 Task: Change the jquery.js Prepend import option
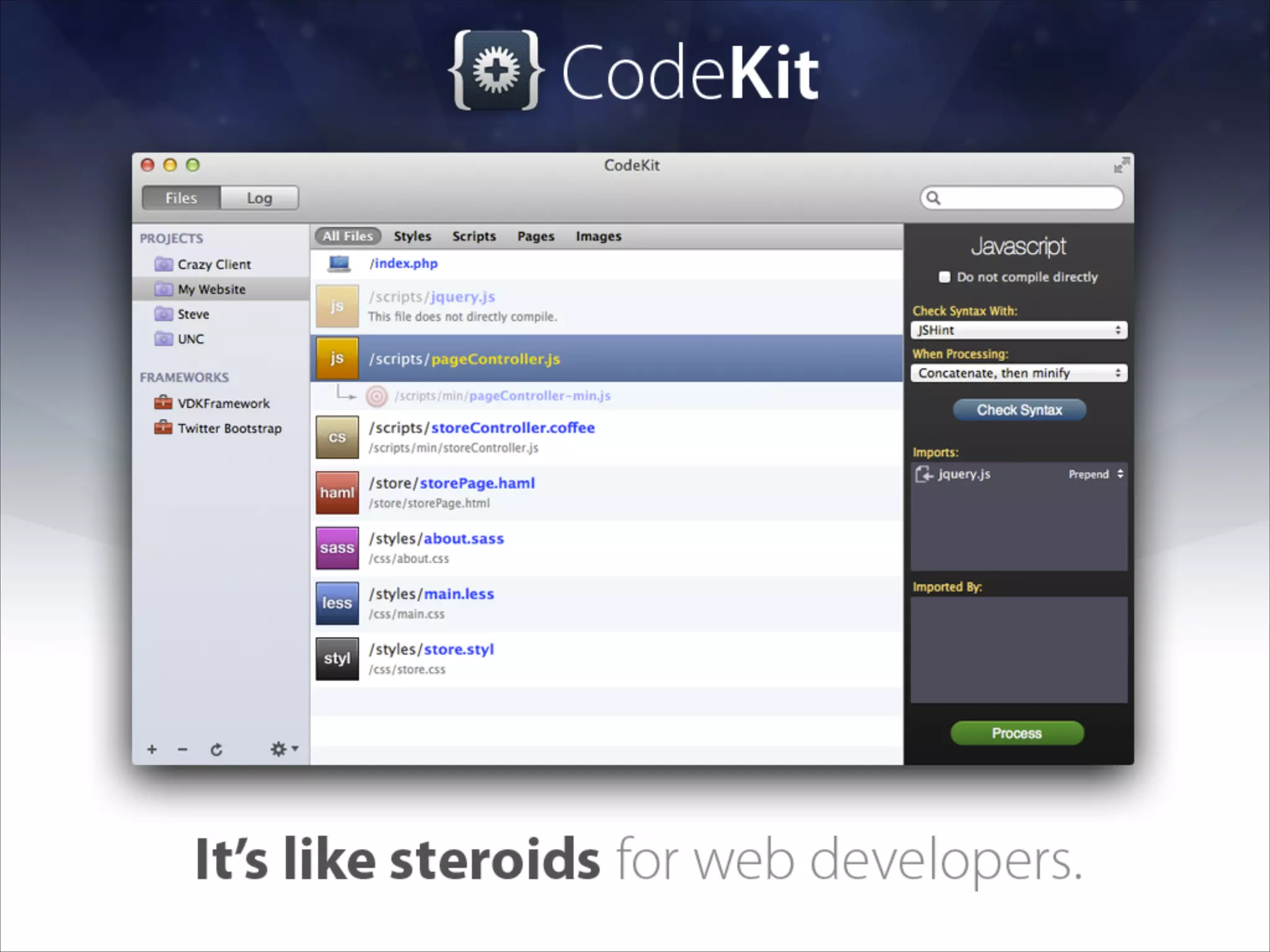pos(1096,474)
